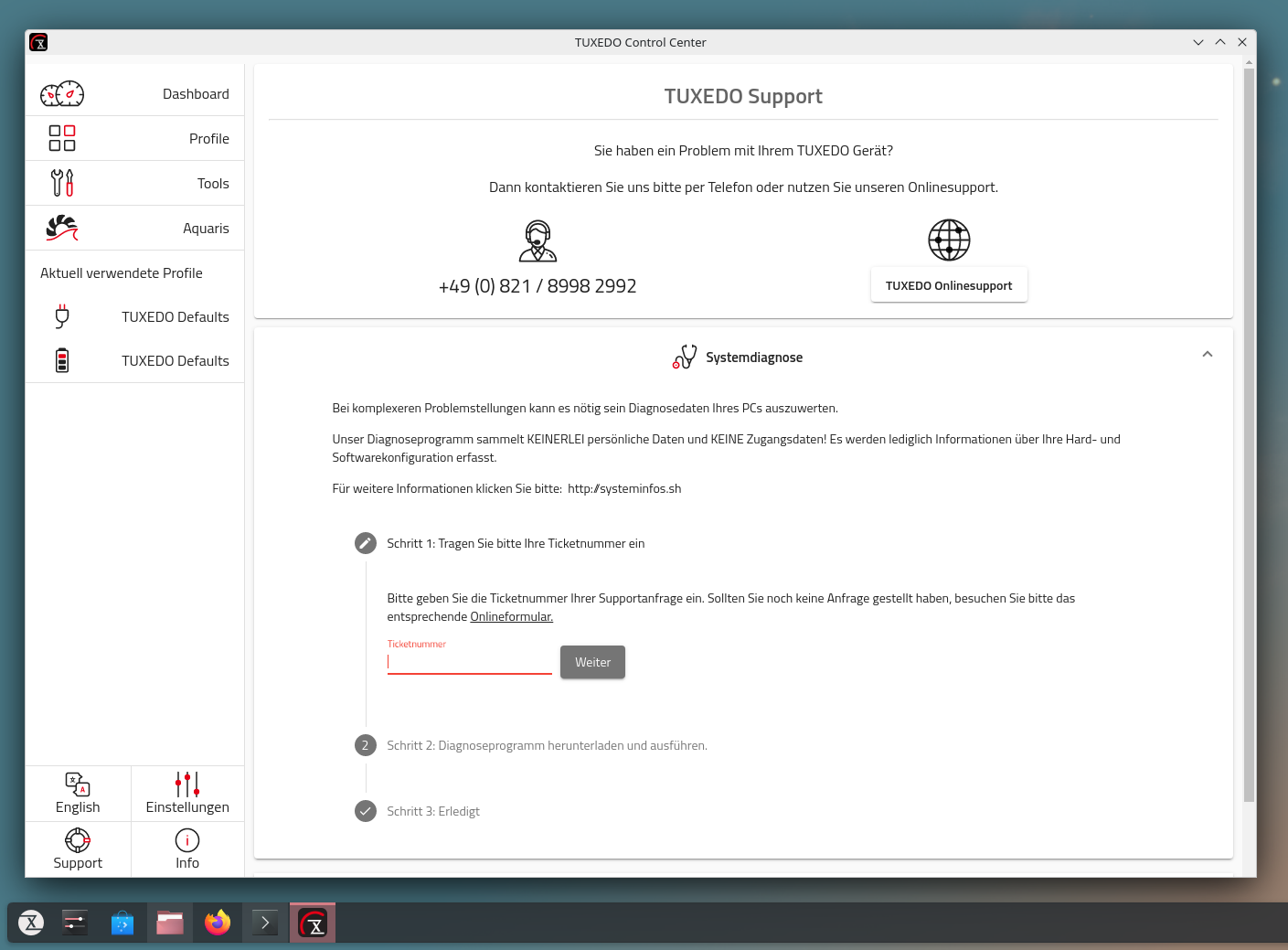Image resolution: width=1288 pixels, height=950 pixels.
Task: Open the Info circle icon
Action: click(187, 840)
